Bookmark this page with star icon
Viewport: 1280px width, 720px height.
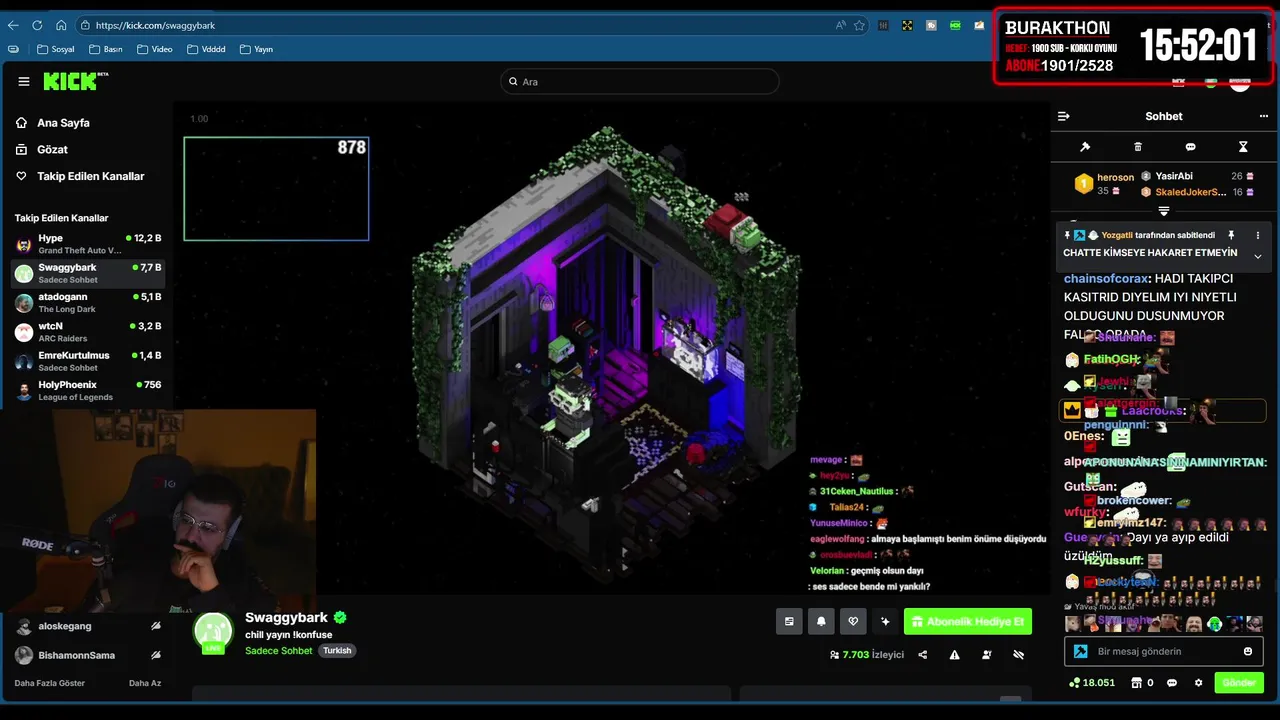point(859,25)
